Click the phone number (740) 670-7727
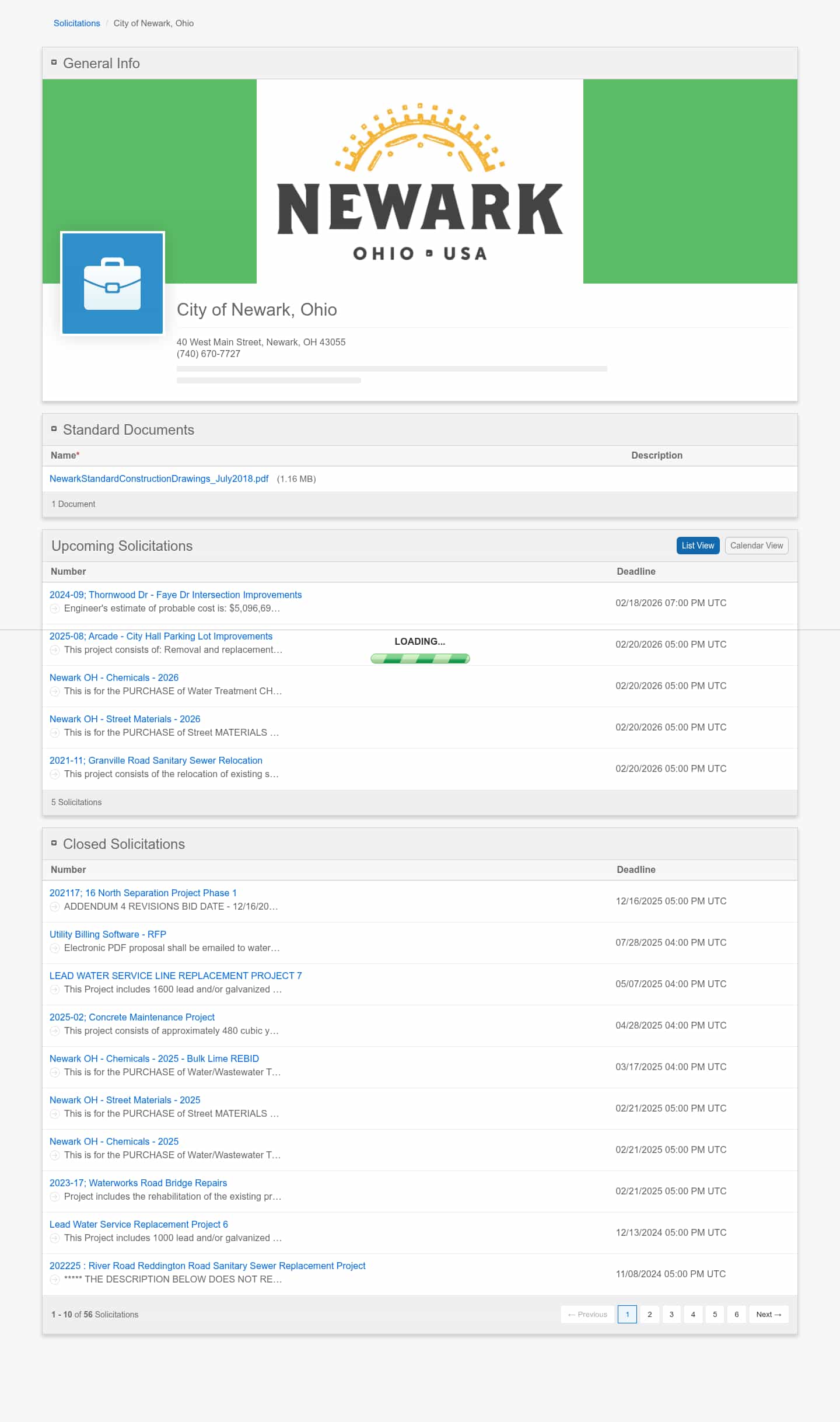The image size is (840, 1422). (208, 354)
